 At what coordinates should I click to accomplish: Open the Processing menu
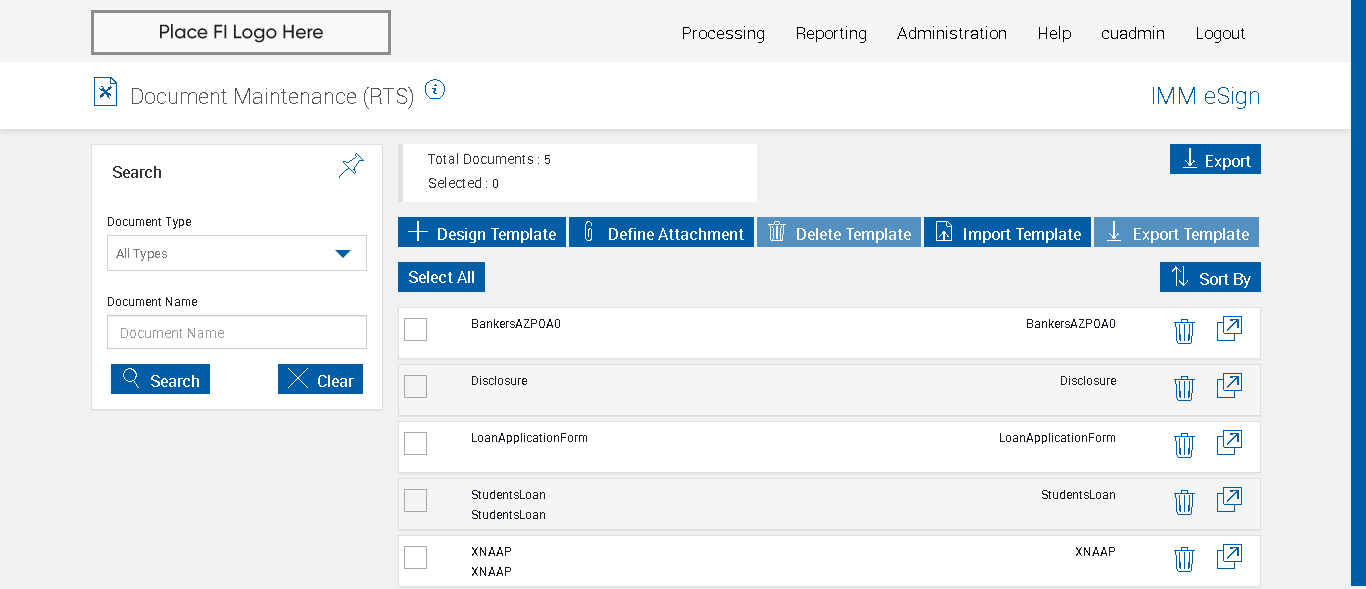coord(723,33)
